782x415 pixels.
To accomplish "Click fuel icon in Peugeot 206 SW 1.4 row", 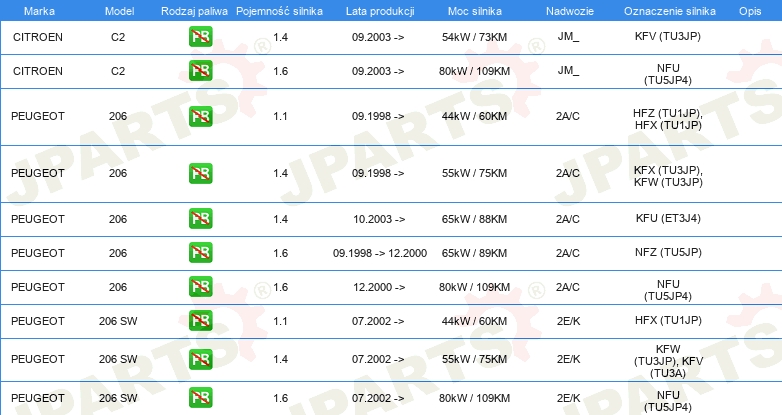I will (x=200, y=359).
